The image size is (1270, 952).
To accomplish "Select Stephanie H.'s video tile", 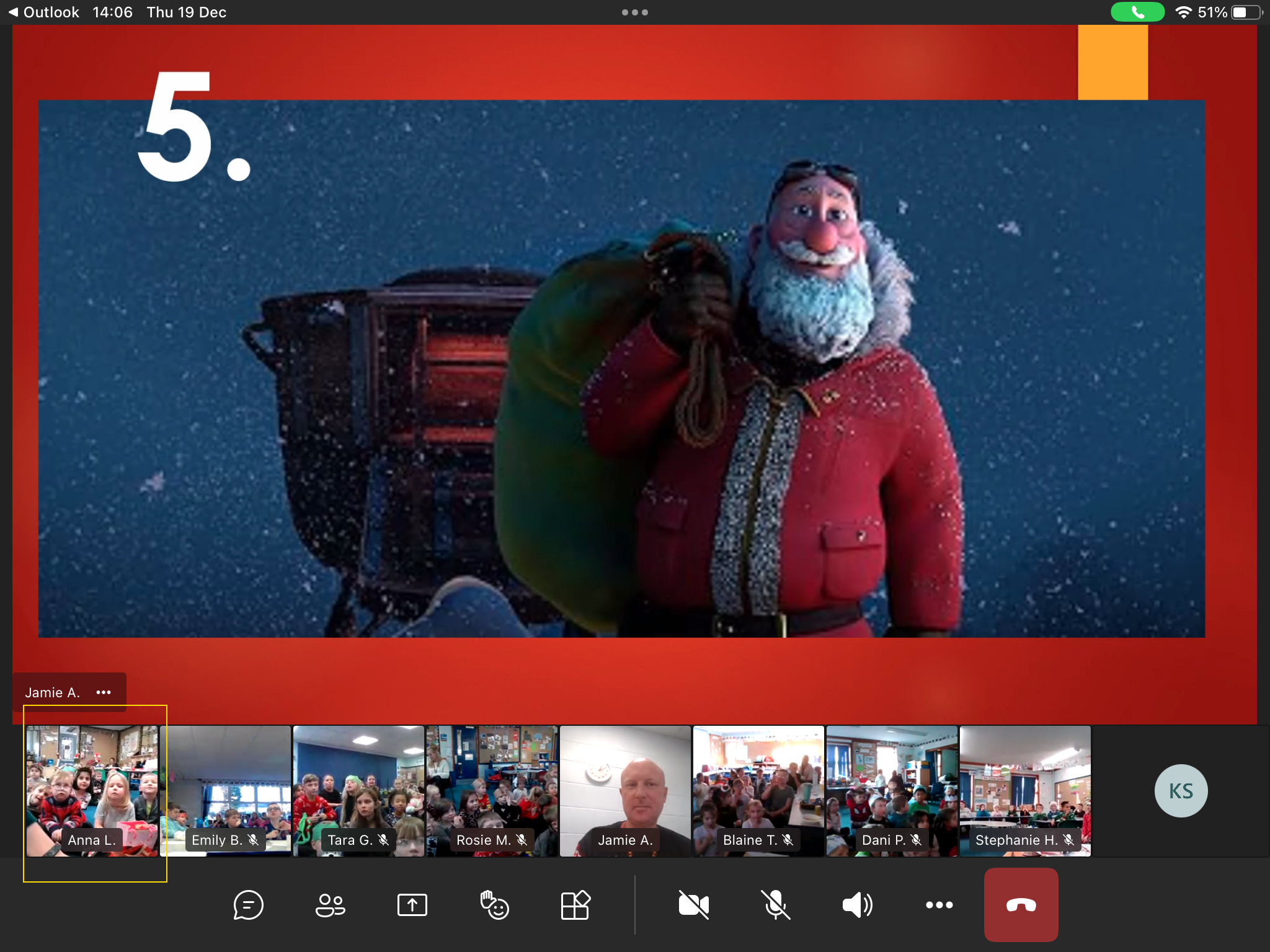I will pos(1025,791).
